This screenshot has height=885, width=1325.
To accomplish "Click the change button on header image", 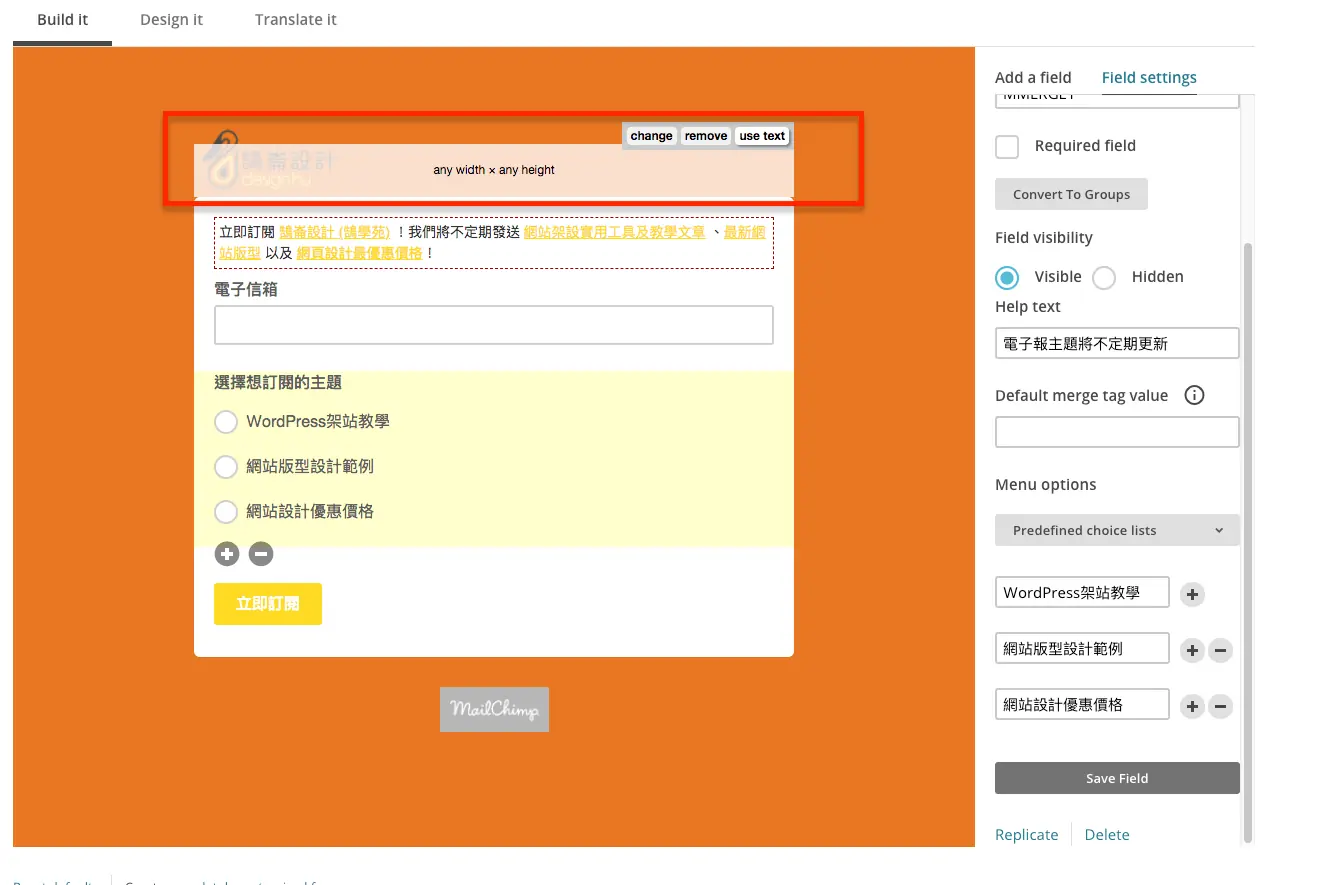I will (x=651, y=136).
